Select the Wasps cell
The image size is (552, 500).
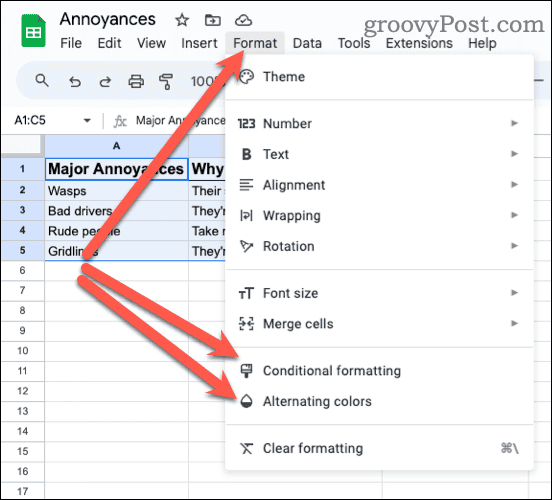(x=117, y=191)
